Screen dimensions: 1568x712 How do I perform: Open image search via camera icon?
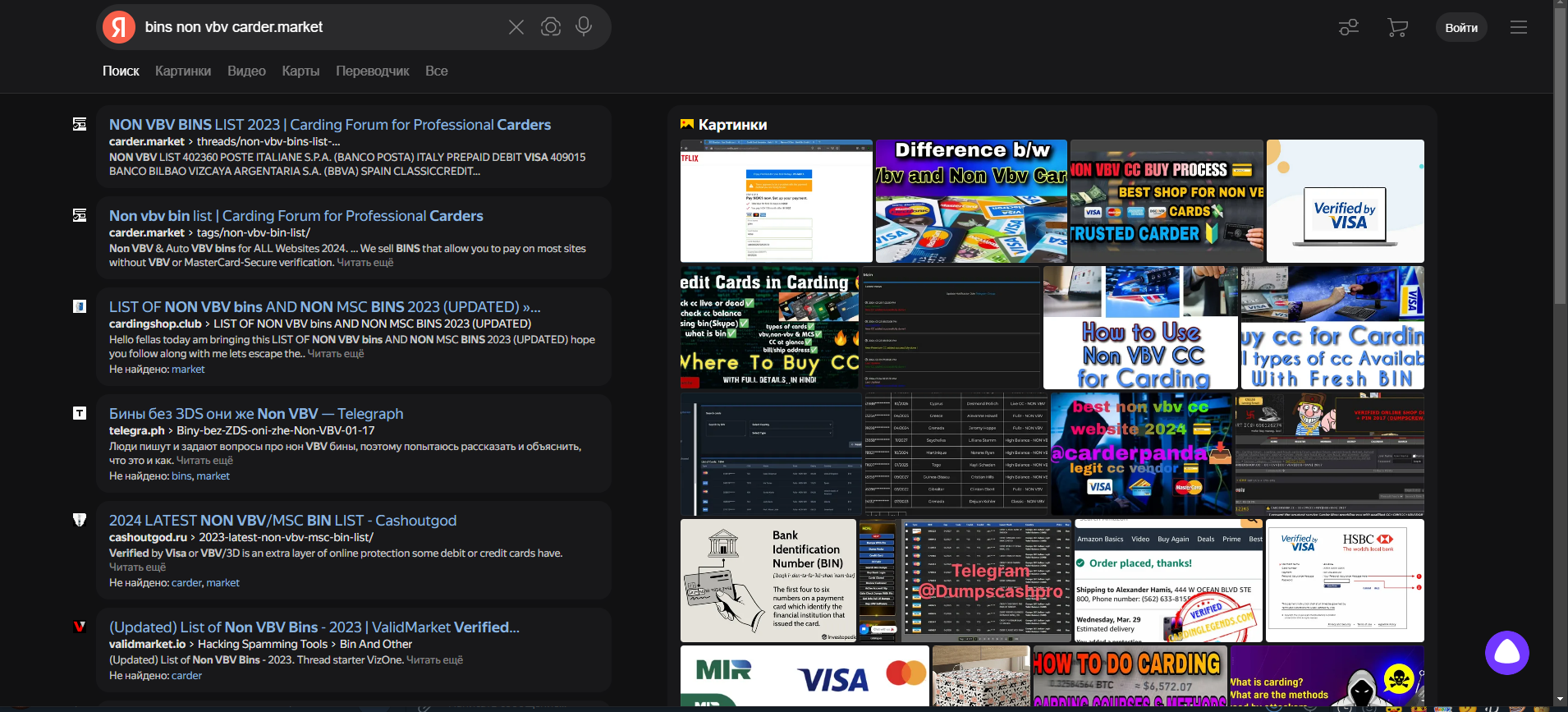(x=551, y=27)
